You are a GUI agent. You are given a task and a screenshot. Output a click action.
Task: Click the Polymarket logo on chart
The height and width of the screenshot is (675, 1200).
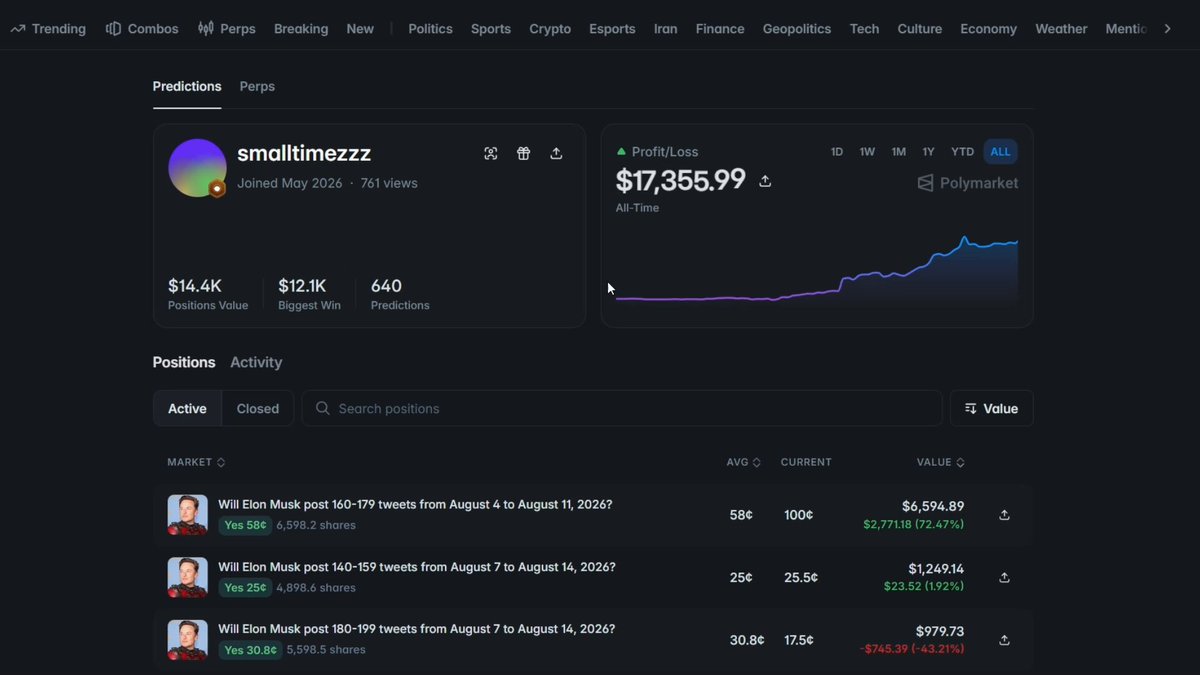[967, 183]
